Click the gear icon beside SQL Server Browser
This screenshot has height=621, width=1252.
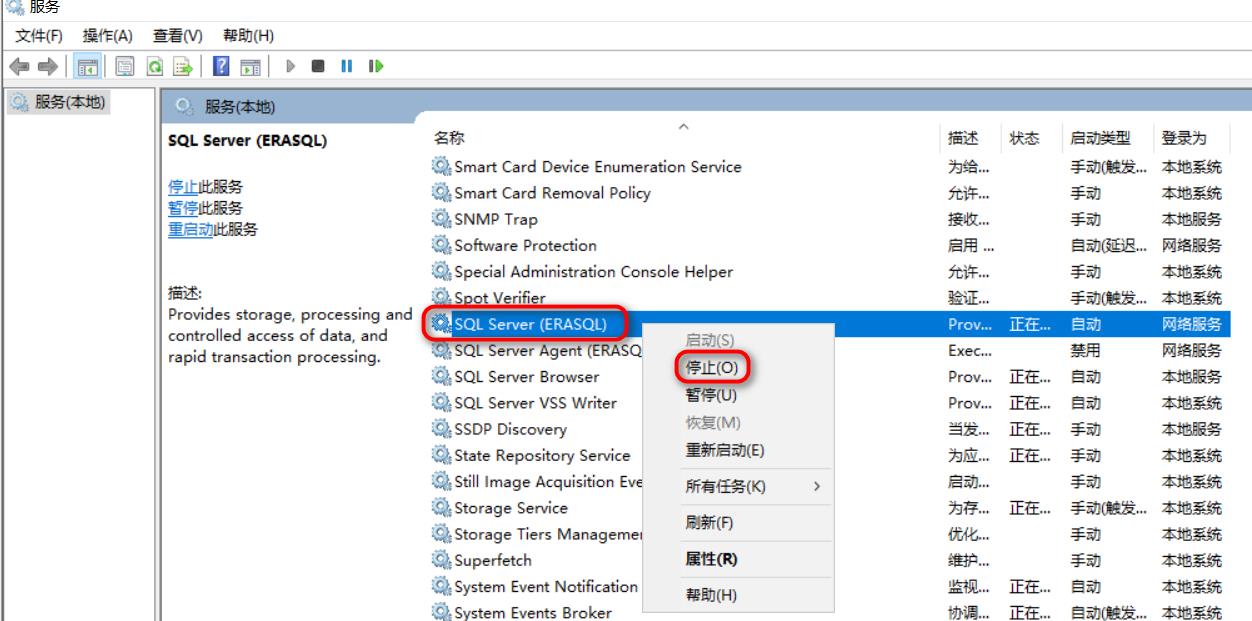(x=441, y=377)
